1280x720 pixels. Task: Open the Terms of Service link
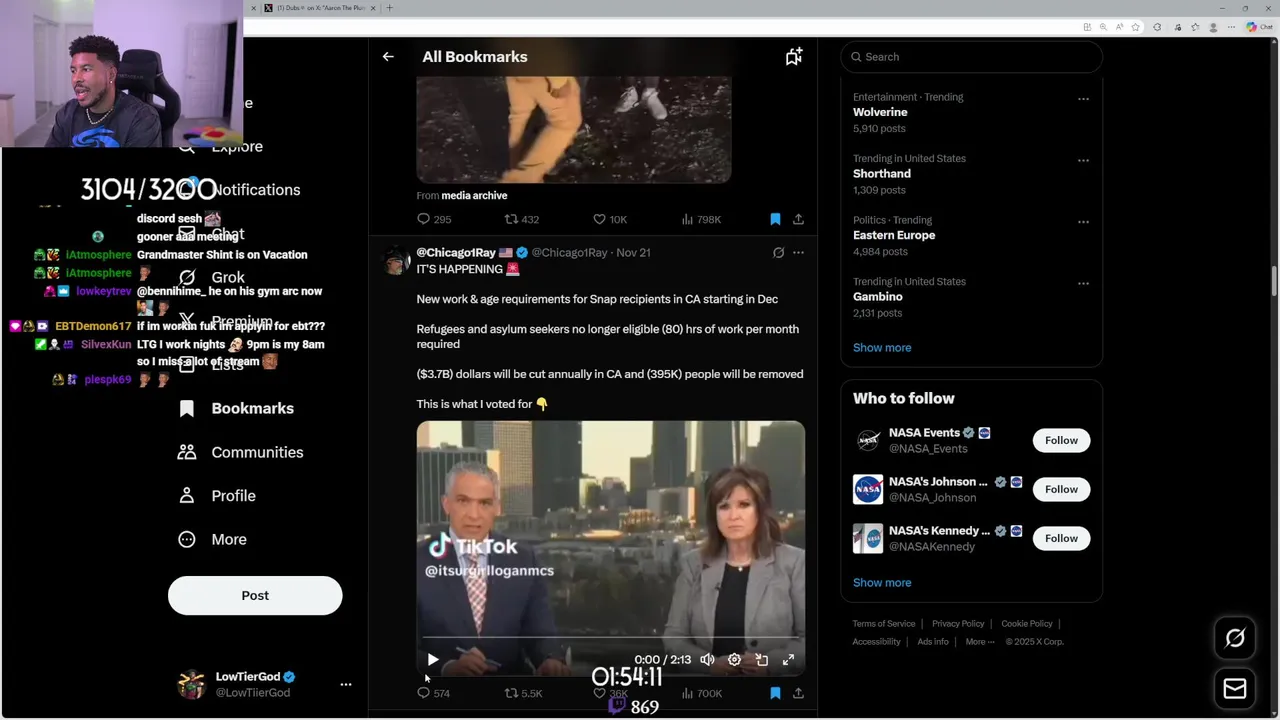pyautogui.click(x=884, y=624)
